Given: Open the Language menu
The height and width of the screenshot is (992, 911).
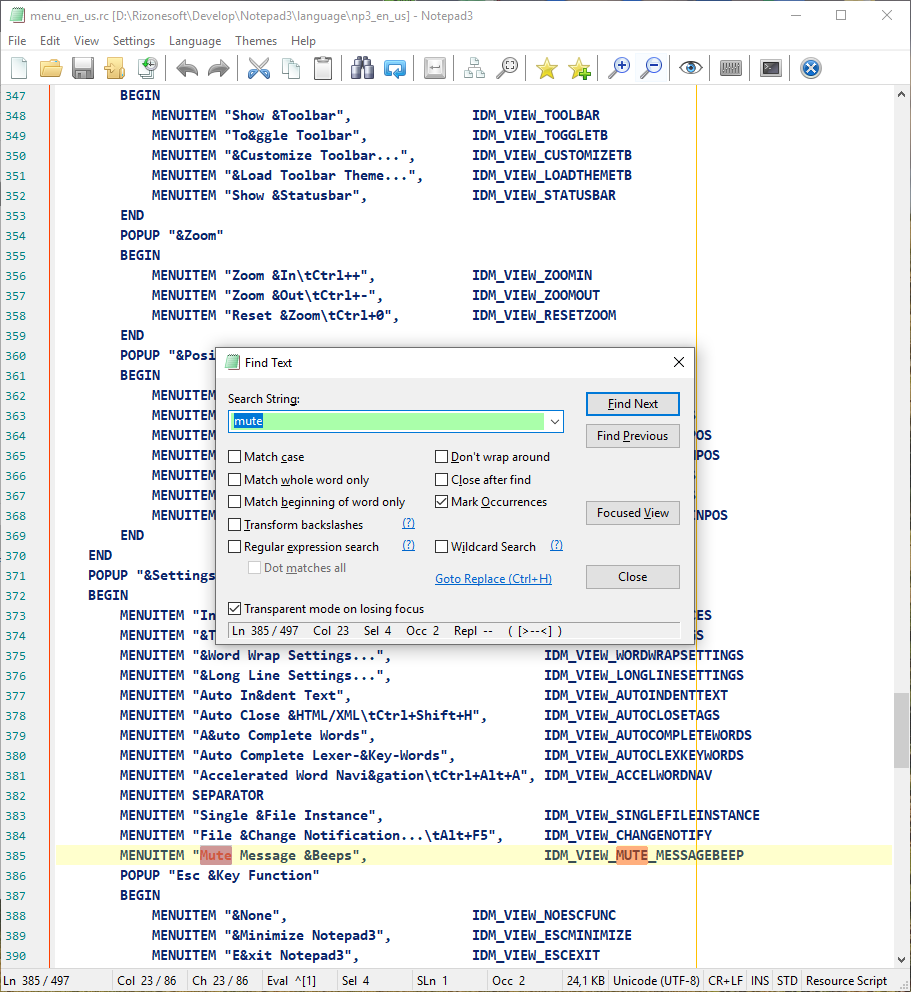Looking at the screenshot, I should coord(195,41).
